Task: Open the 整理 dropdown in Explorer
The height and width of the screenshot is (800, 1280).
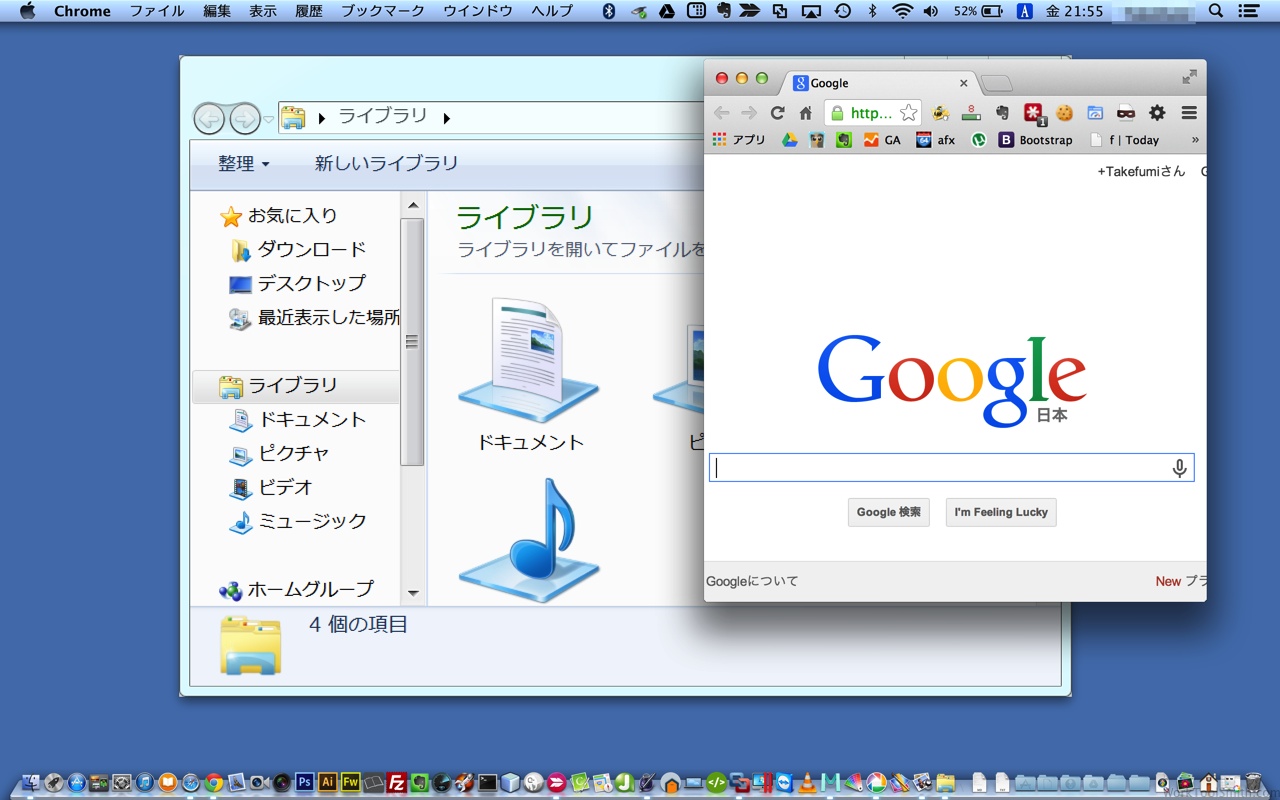Action: point(244,163)
